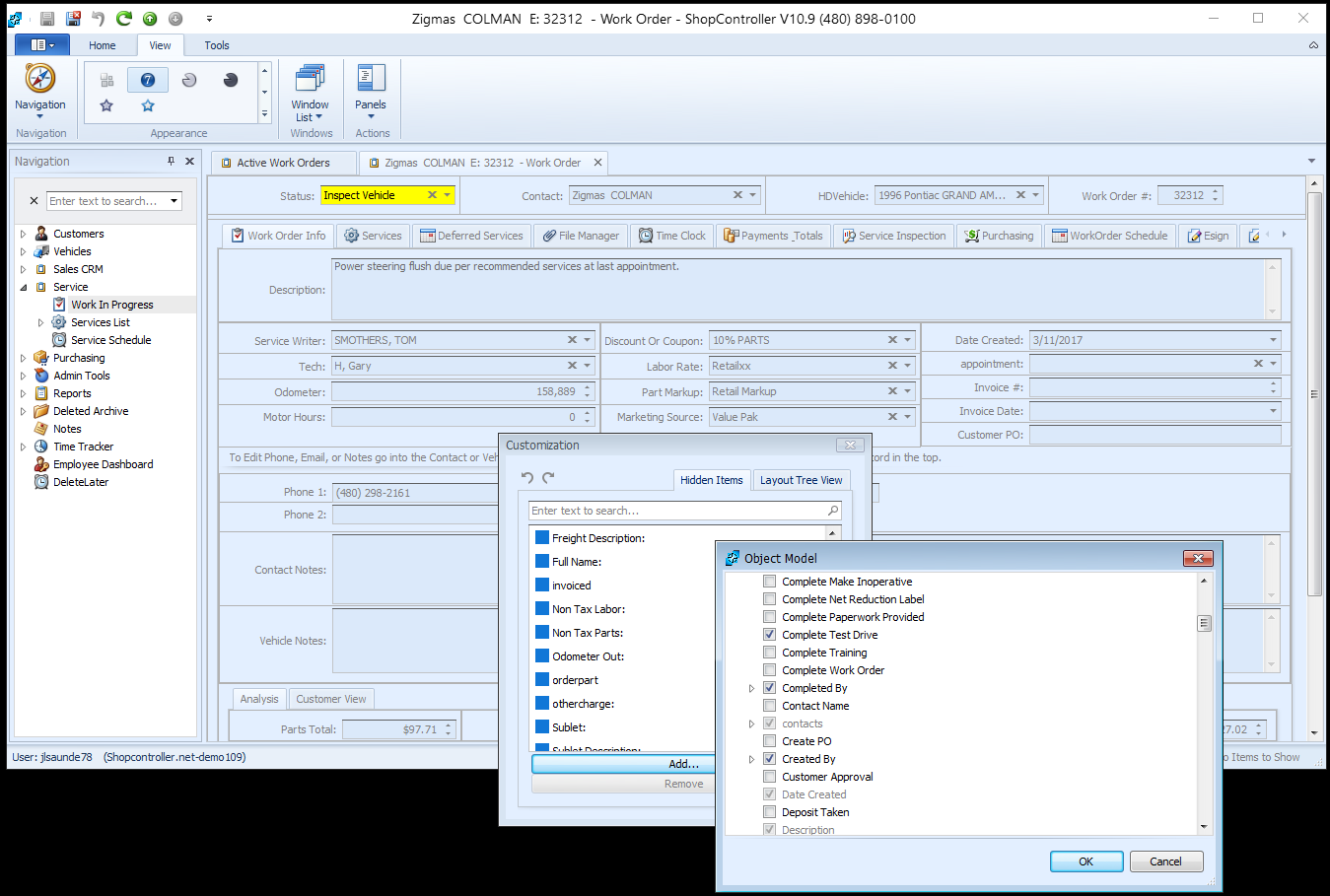
Task: Check Complete Make Inoperative checkbox
Action: [x=770, y=582]
